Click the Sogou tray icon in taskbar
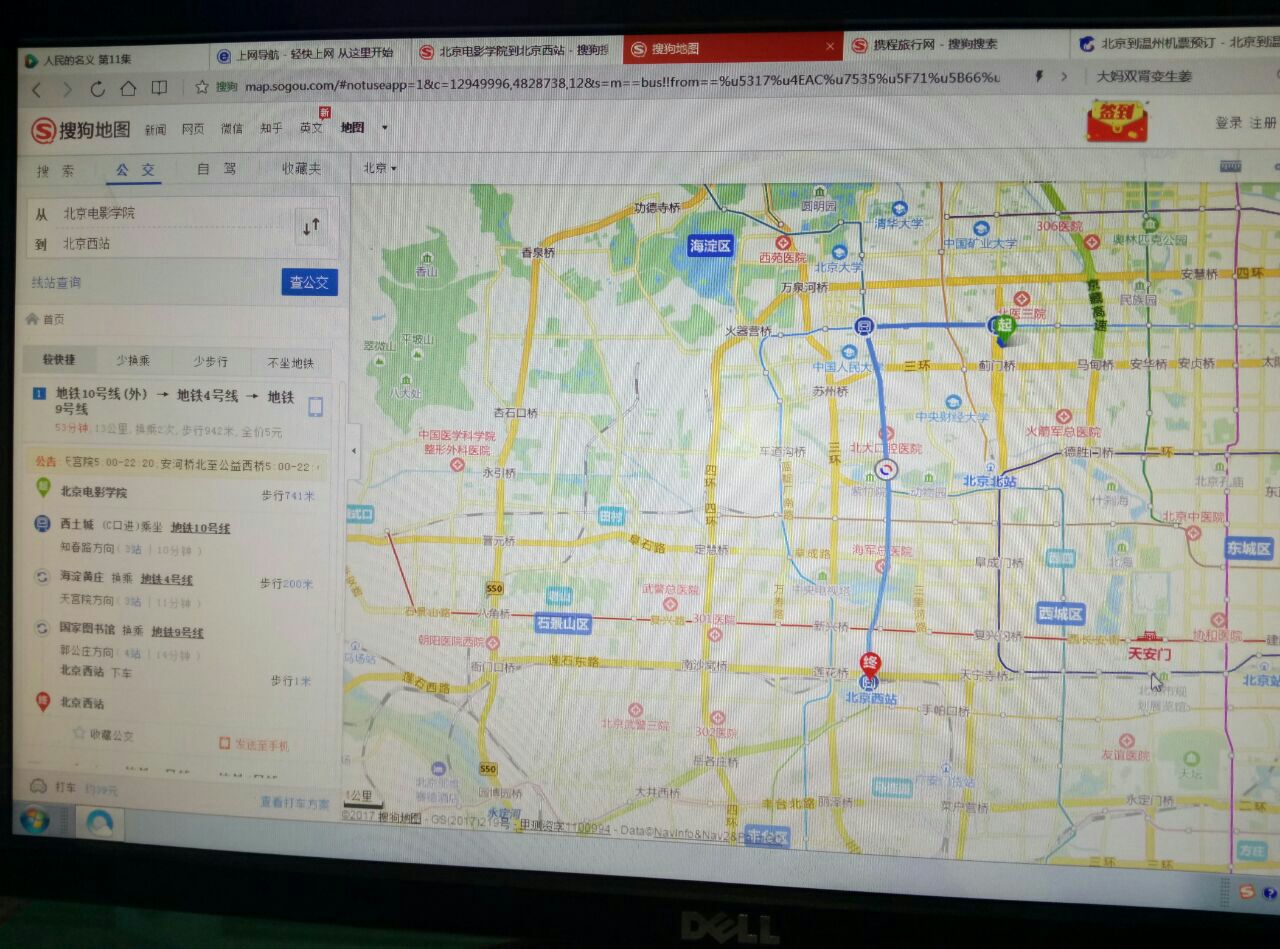This screenshot has width=1280, height=949. 1246,891
